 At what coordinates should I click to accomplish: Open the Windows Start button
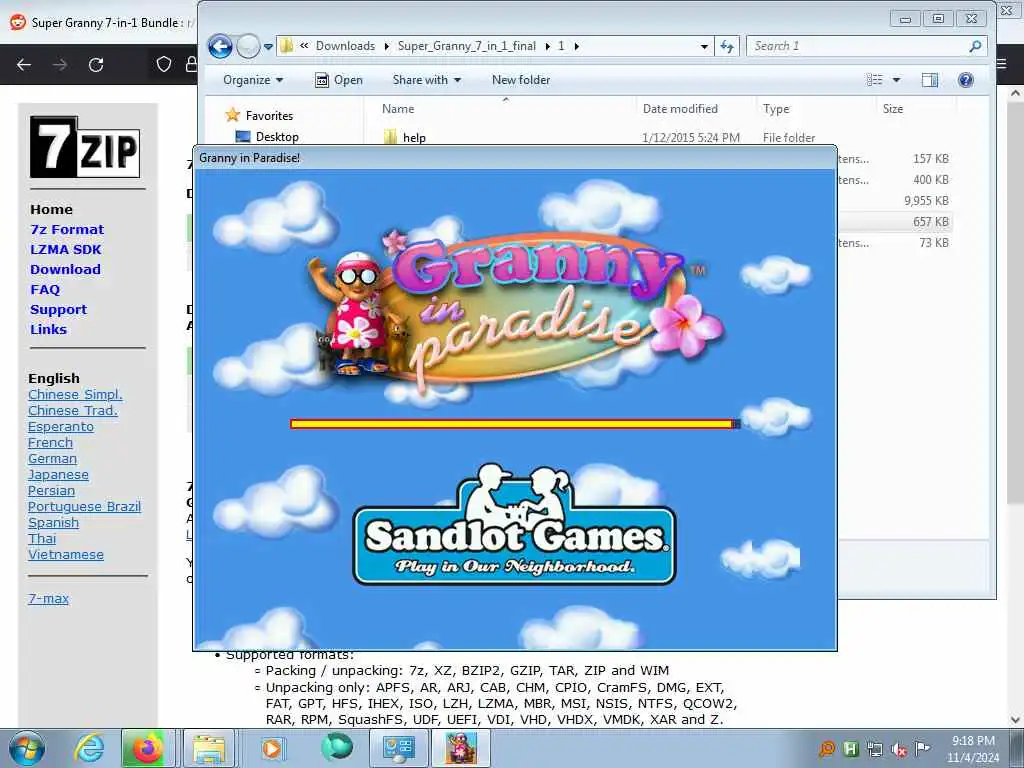point(27,748)
